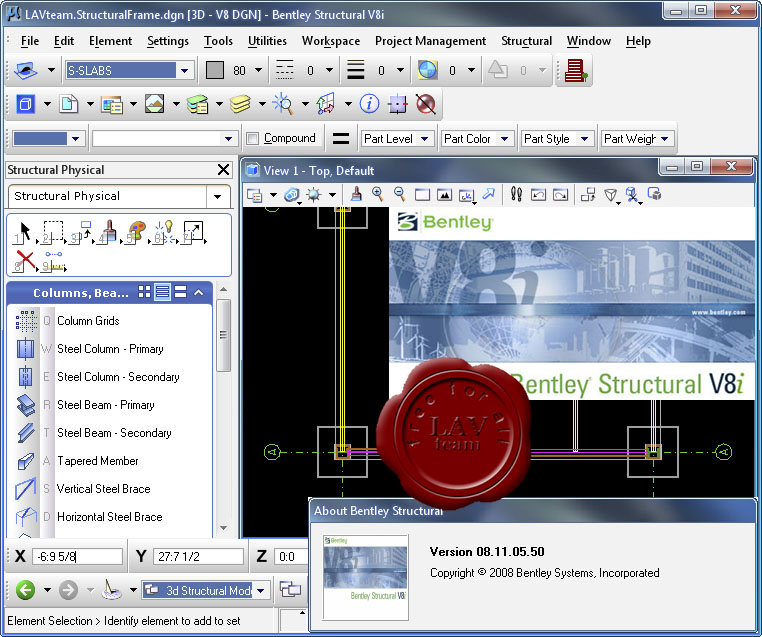
Task: Click Window Area icon in View 1
Action: pos(422,195)
